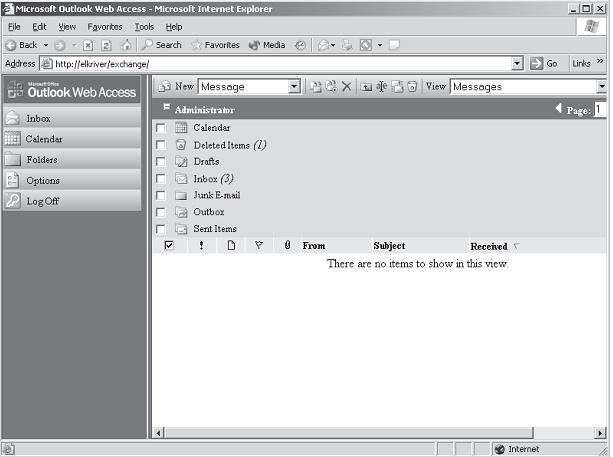Click the Calendar folder icon in list
The height and width of the screenshot is (457, 613).
(181, 127)
